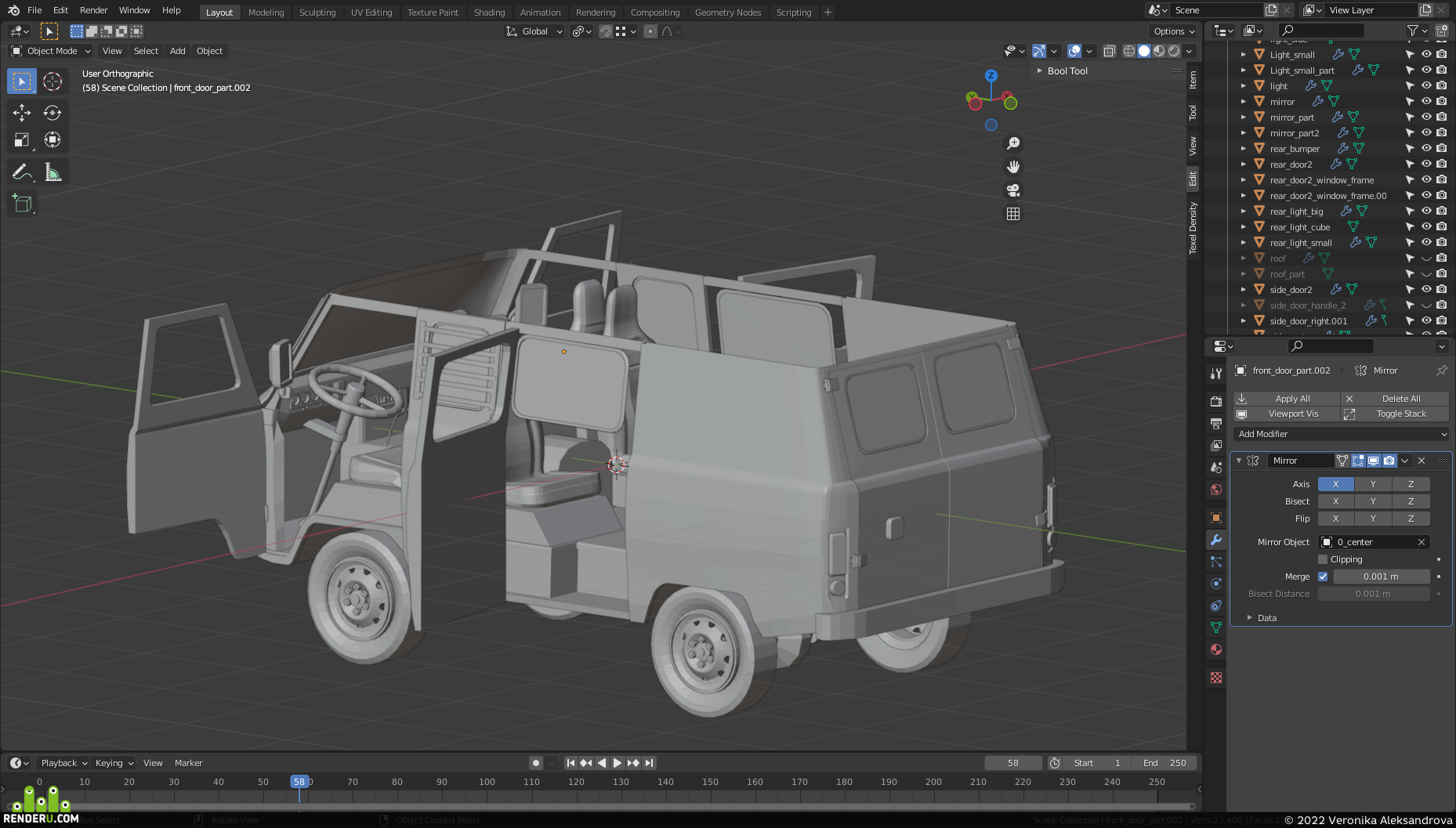Select the Rotate tool in toolbar

click(x=53, y=113)
